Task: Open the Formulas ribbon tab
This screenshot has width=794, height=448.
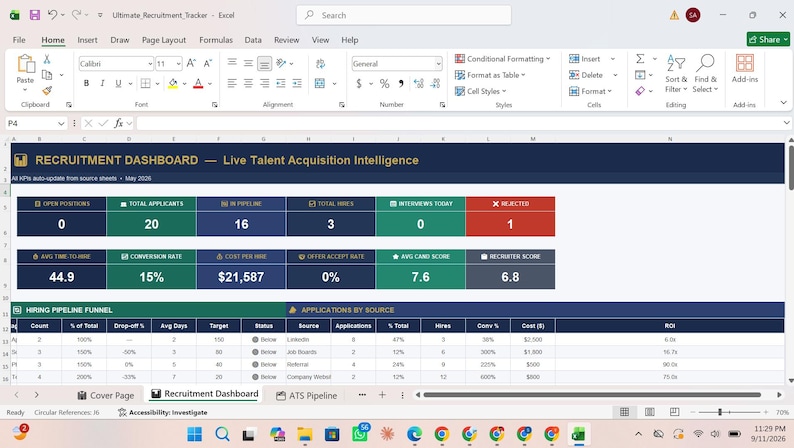Action: [216, 40]
